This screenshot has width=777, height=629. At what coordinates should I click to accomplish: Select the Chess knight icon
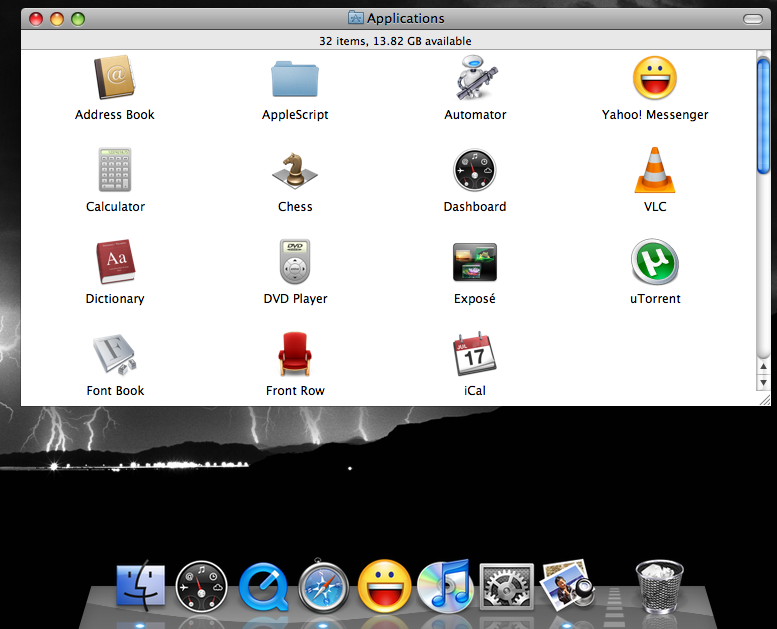pos(295,171)
